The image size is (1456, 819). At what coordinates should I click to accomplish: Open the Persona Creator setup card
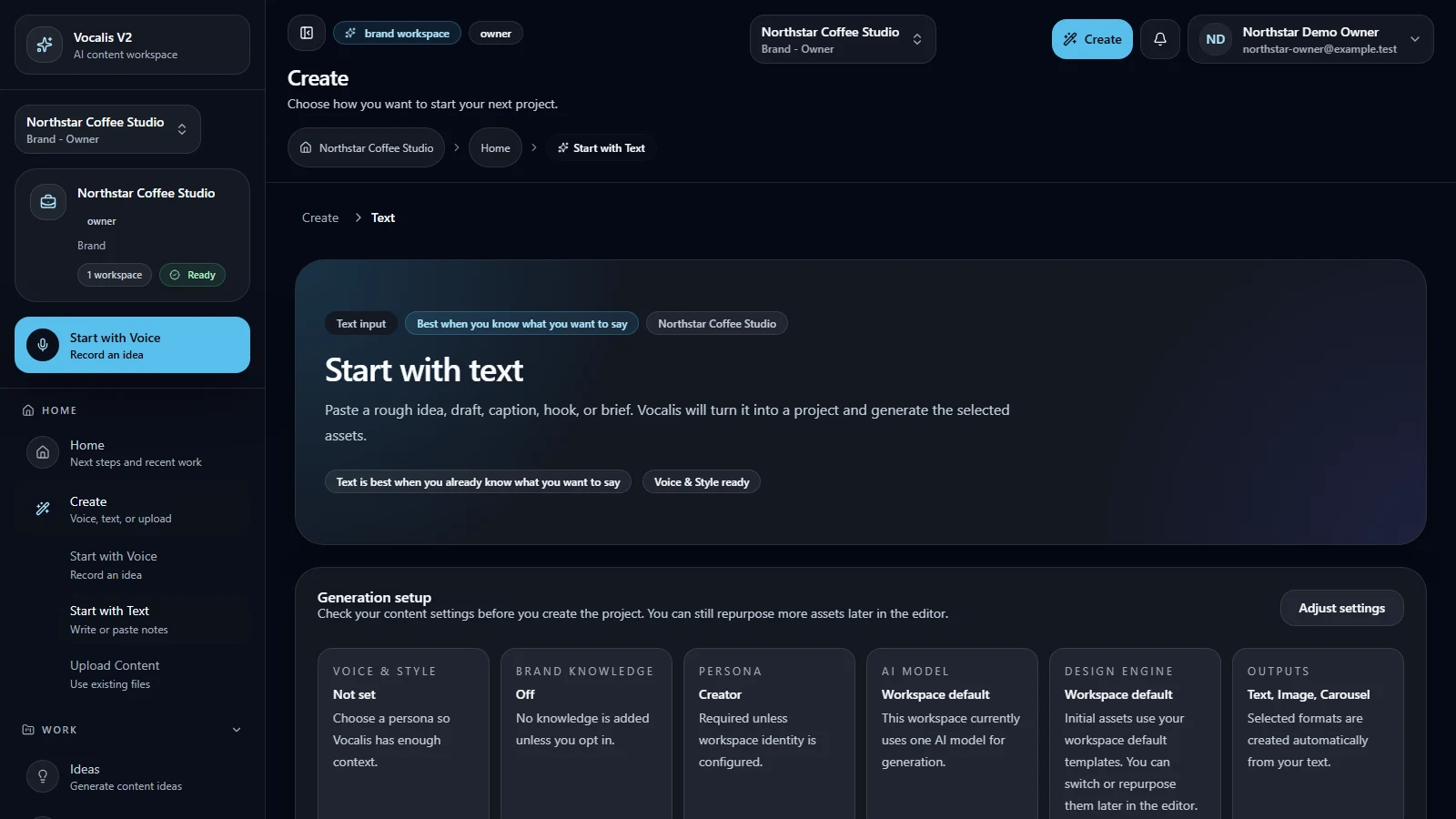[769, 733]
